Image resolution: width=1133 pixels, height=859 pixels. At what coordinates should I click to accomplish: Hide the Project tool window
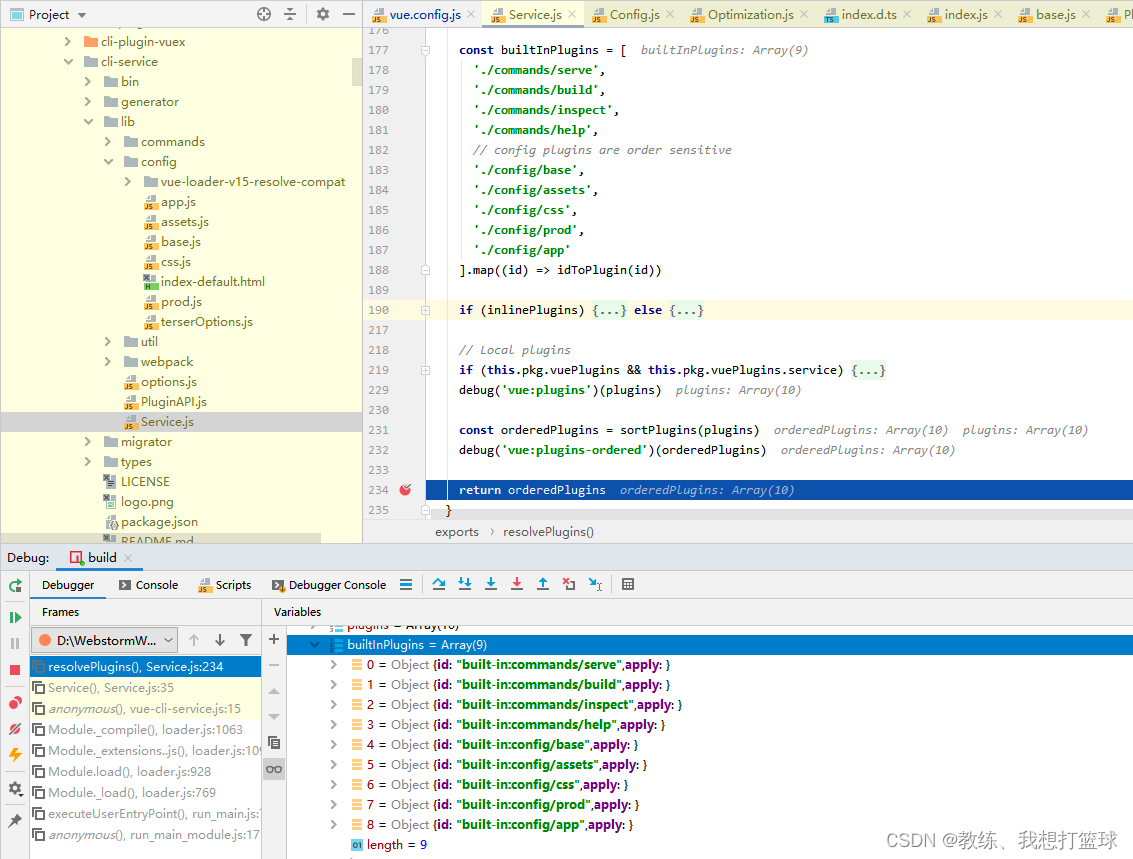pyautogui.click(x=349, y=14)
